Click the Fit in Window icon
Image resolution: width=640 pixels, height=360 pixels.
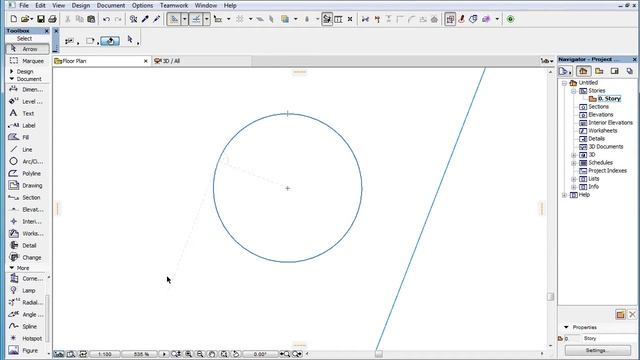pos(224,354)
